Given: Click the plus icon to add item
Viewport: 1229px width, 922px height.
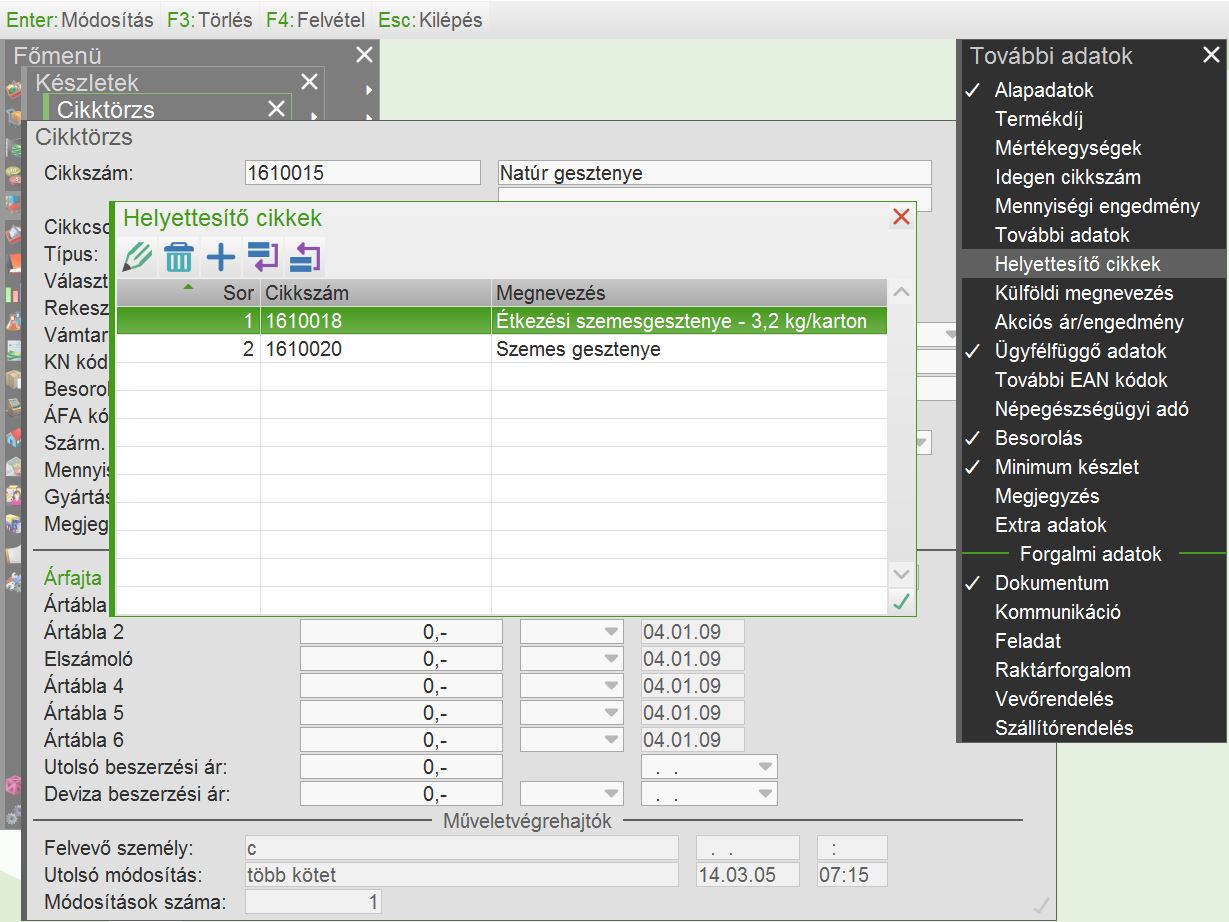Looking at the screenshot, I should tap(221, 258).
